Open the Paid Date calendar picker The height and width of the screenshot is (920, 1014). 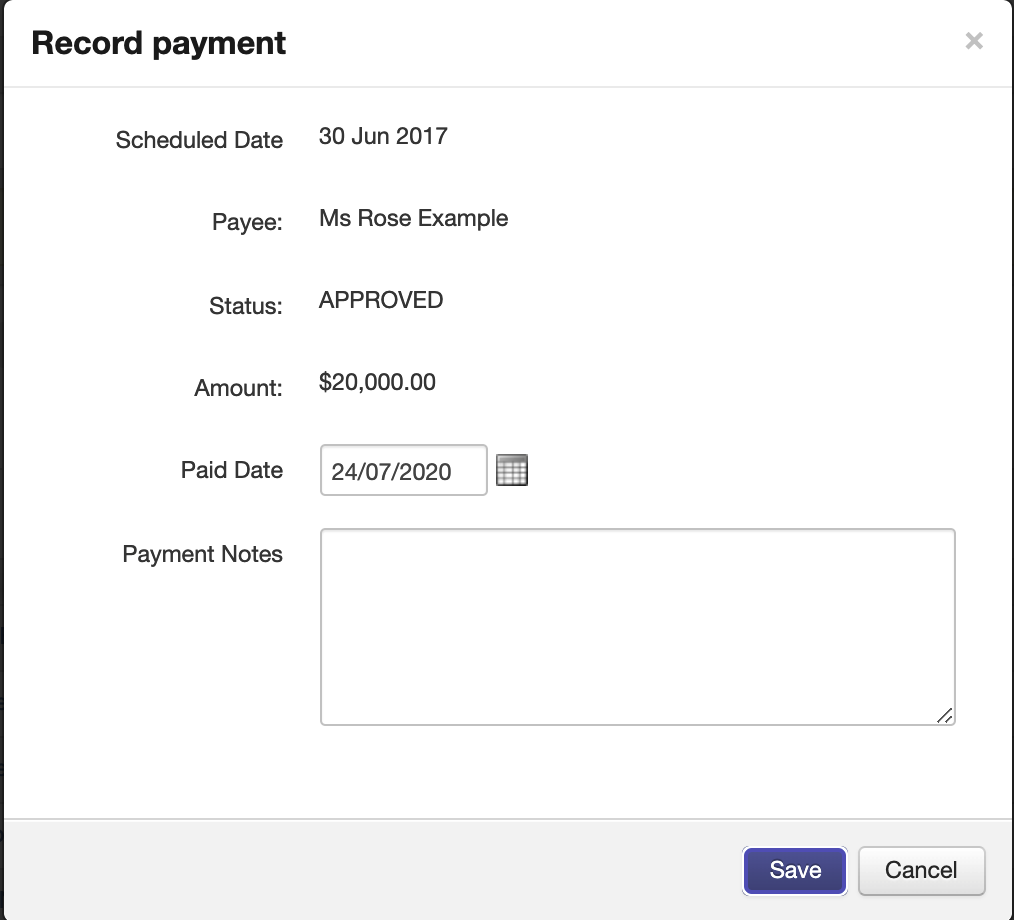pos(512,470)
